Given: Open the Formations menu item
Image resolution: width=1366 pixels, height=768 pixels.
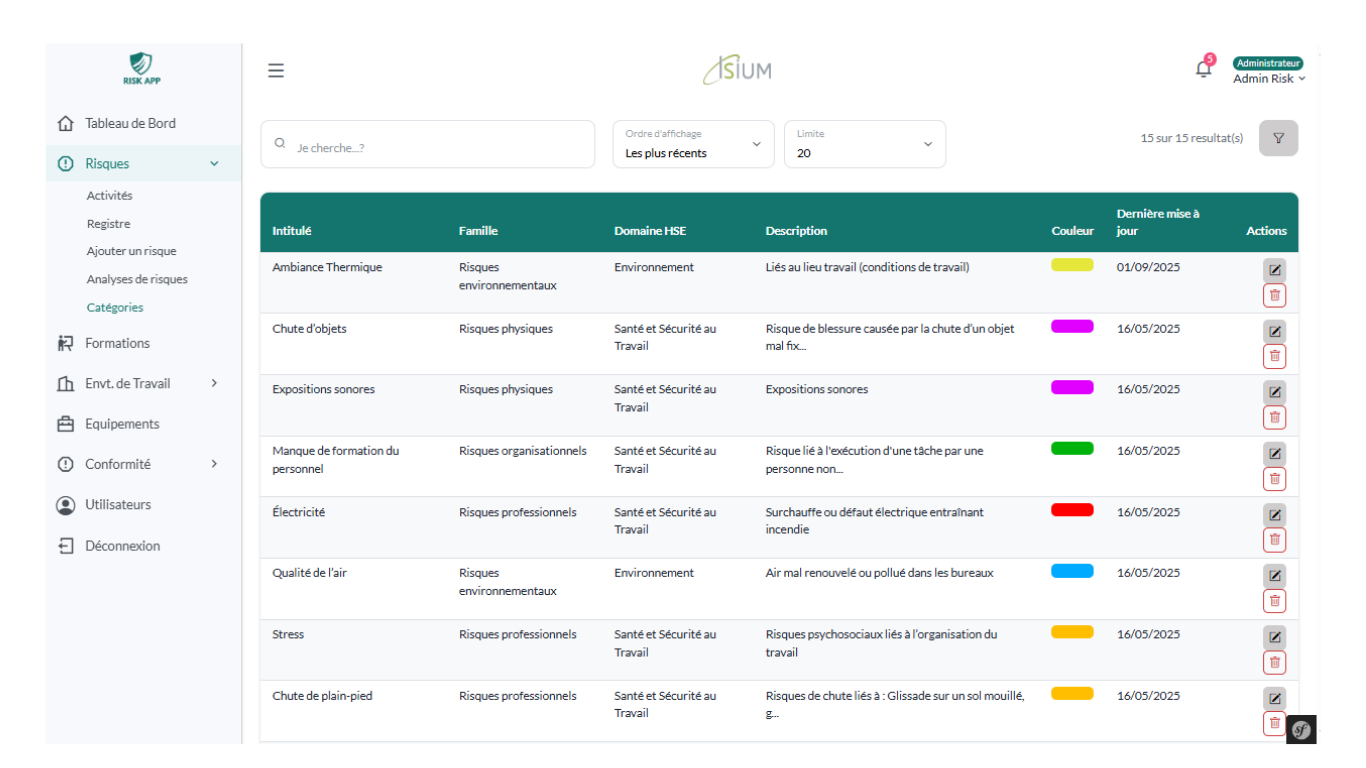Looking at the screenshot, I should [117, 343].
